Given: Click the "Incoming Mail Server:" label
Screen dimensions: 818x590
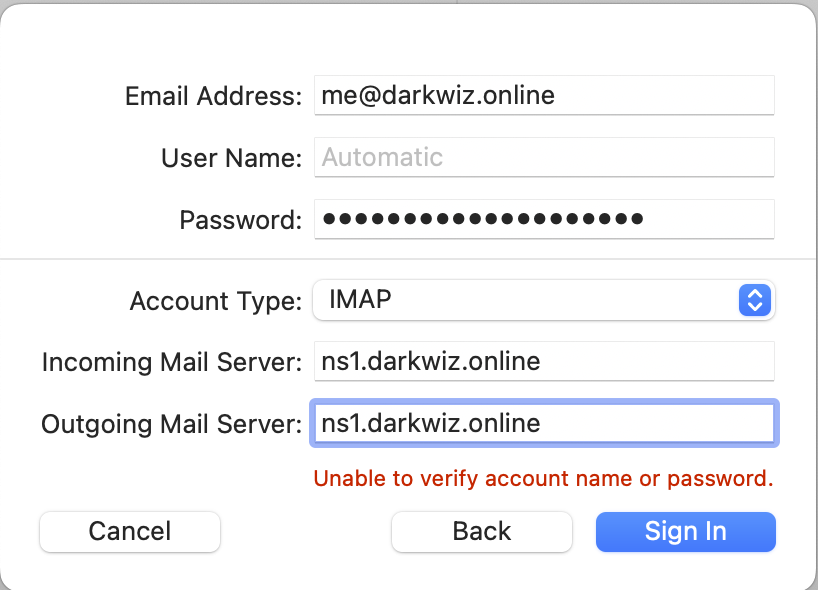Looking at the screenshot, I should (x=171, y=362).
